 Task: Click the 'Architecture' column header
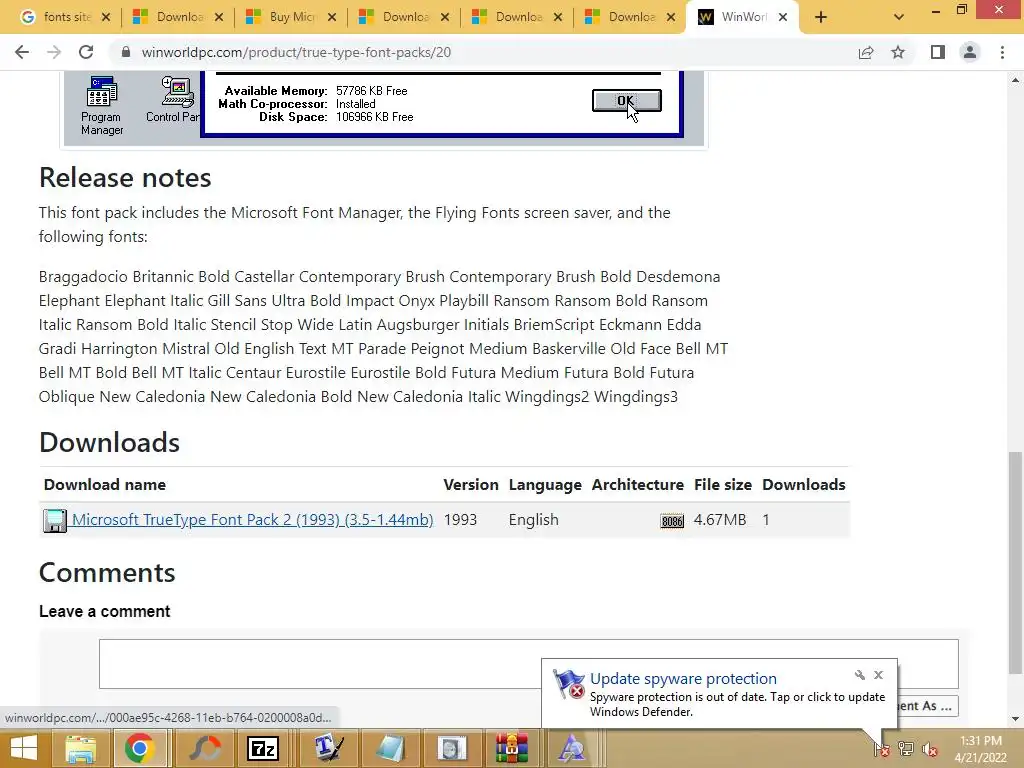coord(638,485)
